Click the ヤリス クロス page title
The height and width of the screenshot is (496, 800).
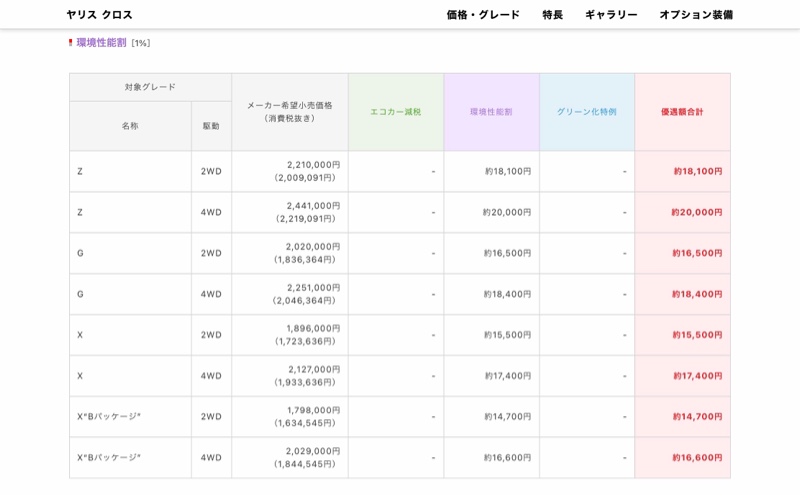(99, 15)
